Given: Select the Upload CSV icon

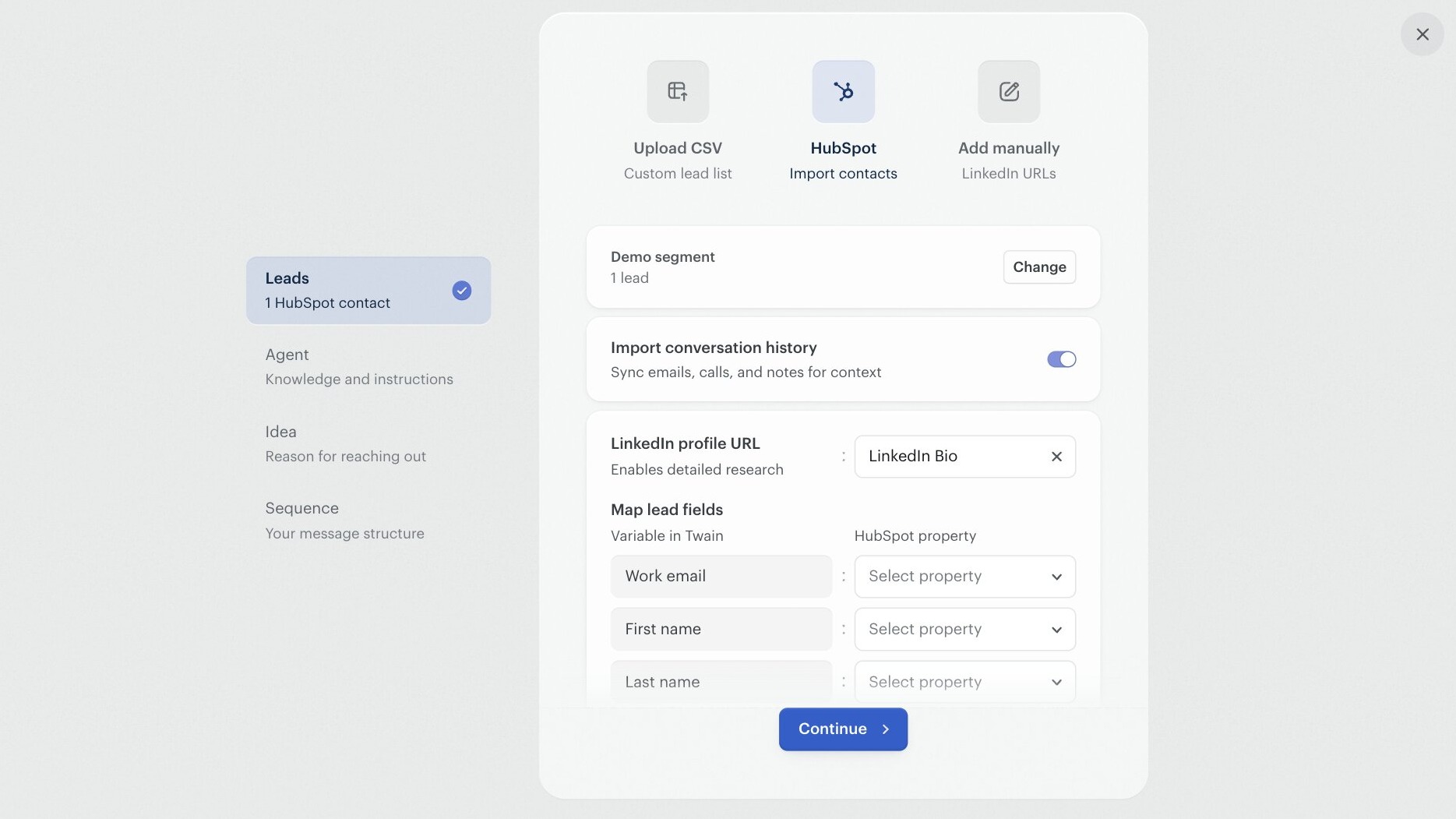Looking at the screenshot, I should (678, 91).
